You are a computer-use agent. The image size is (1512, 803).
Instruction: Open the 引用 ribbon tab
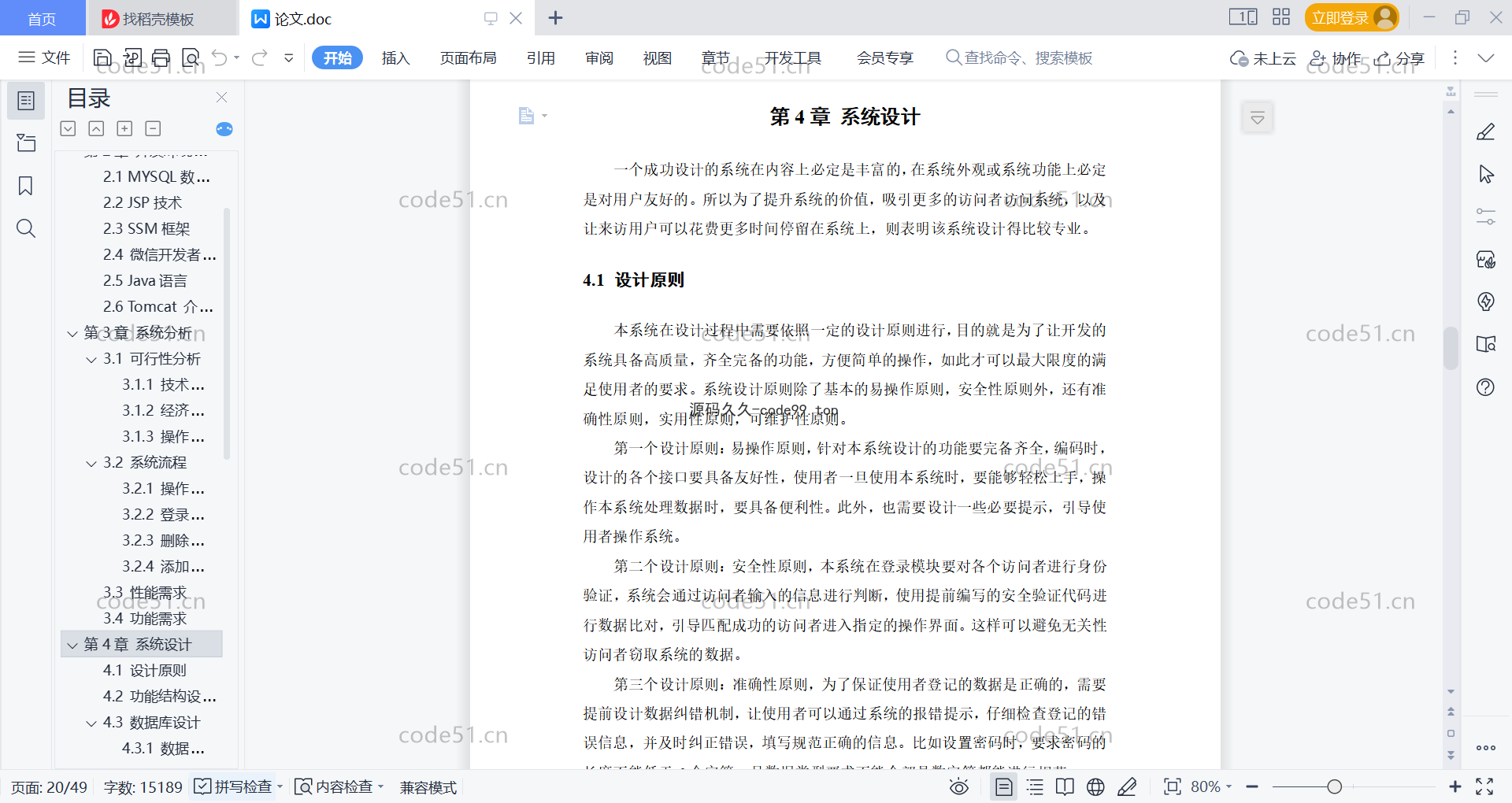541,58
